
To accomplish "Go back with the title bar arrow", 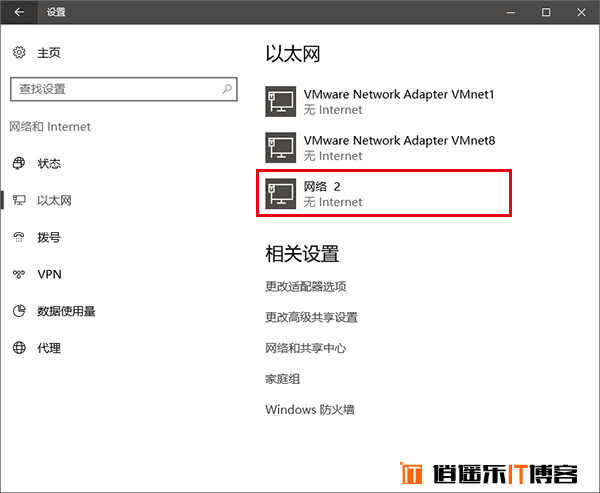I will [19, 12].
